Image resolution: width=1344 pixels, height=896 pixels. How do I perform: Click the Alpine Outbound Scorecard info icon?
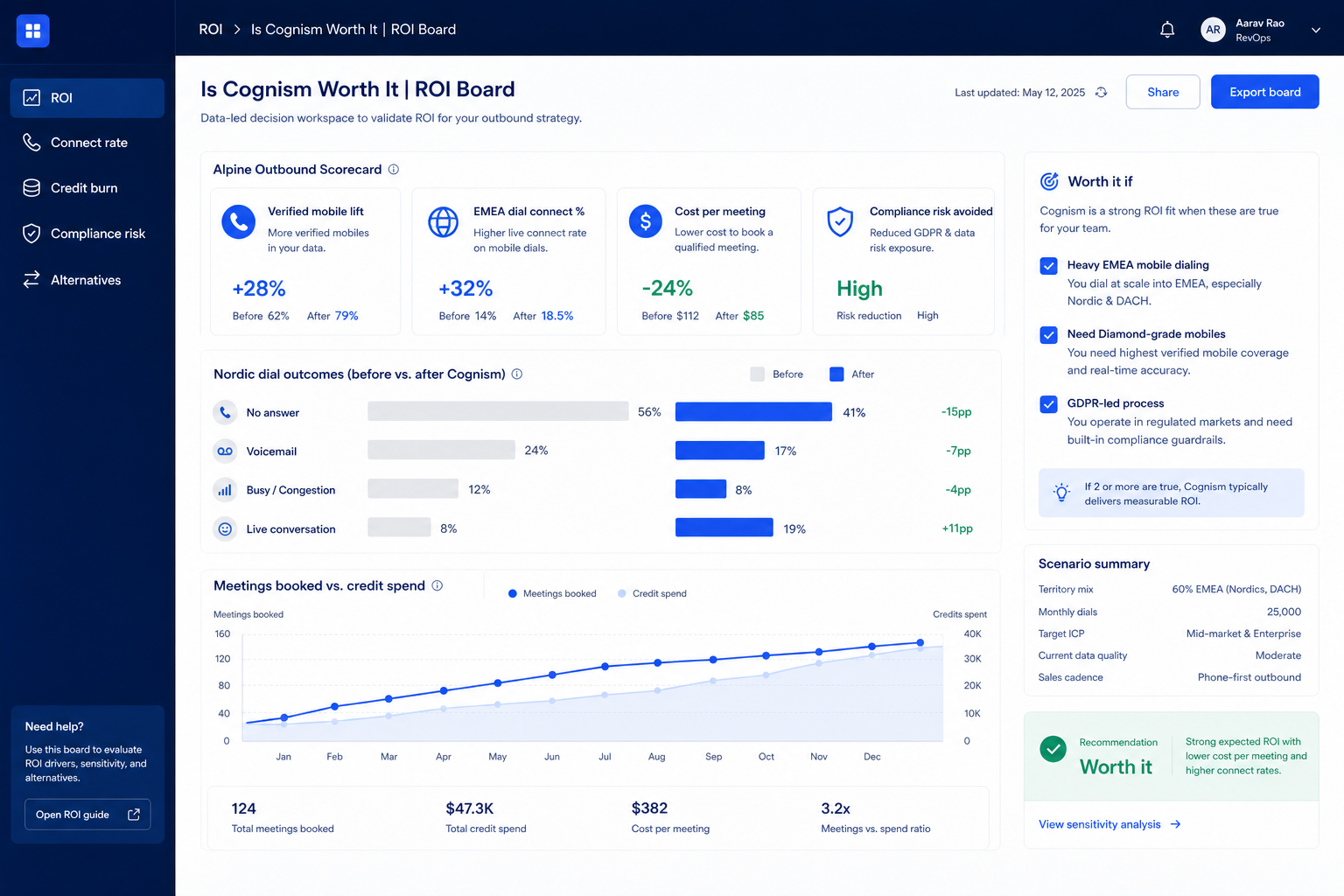pos(394,170)
